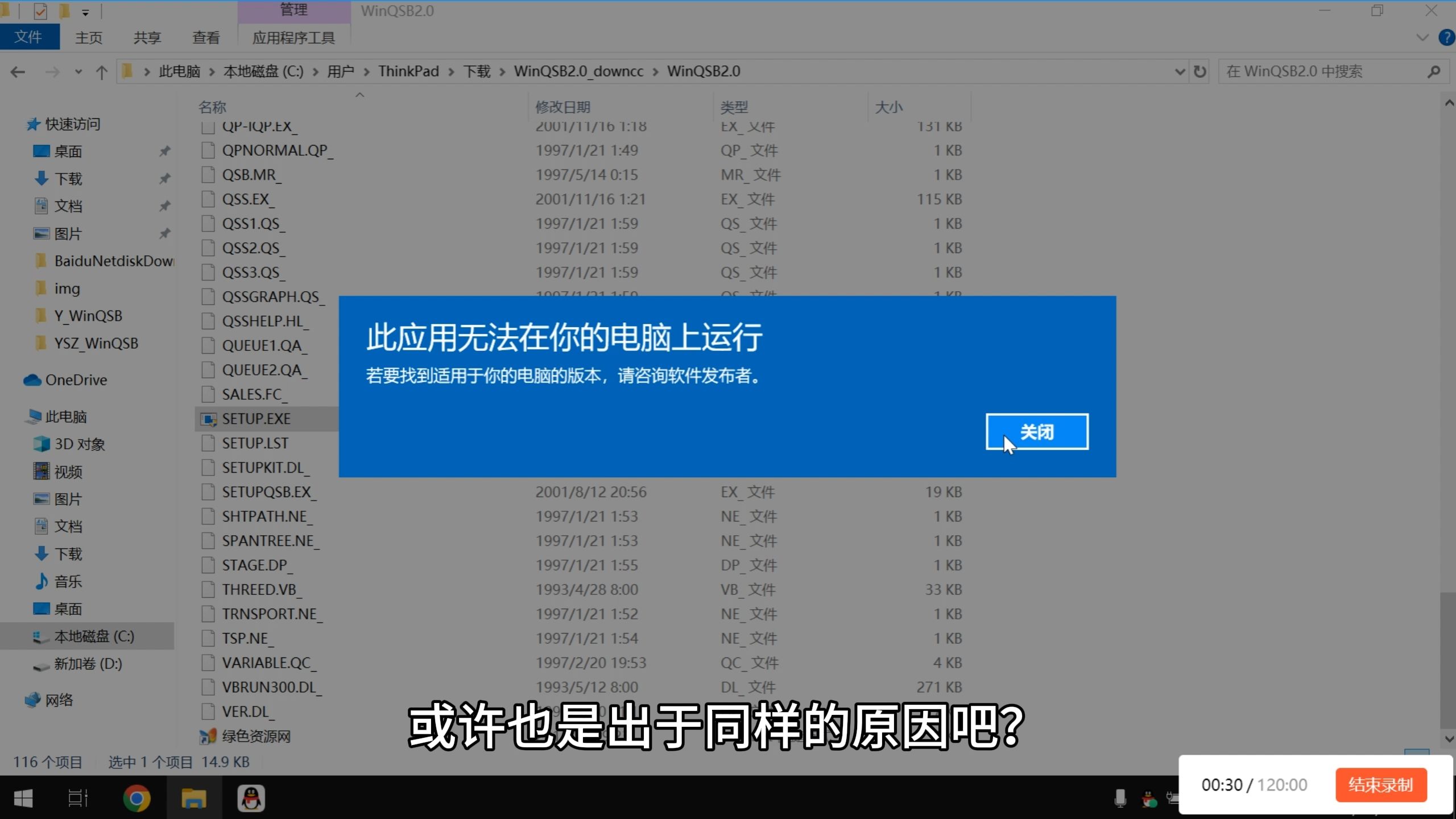
Task: Open the 文件 ribbon menu
Action: (29, 38)
